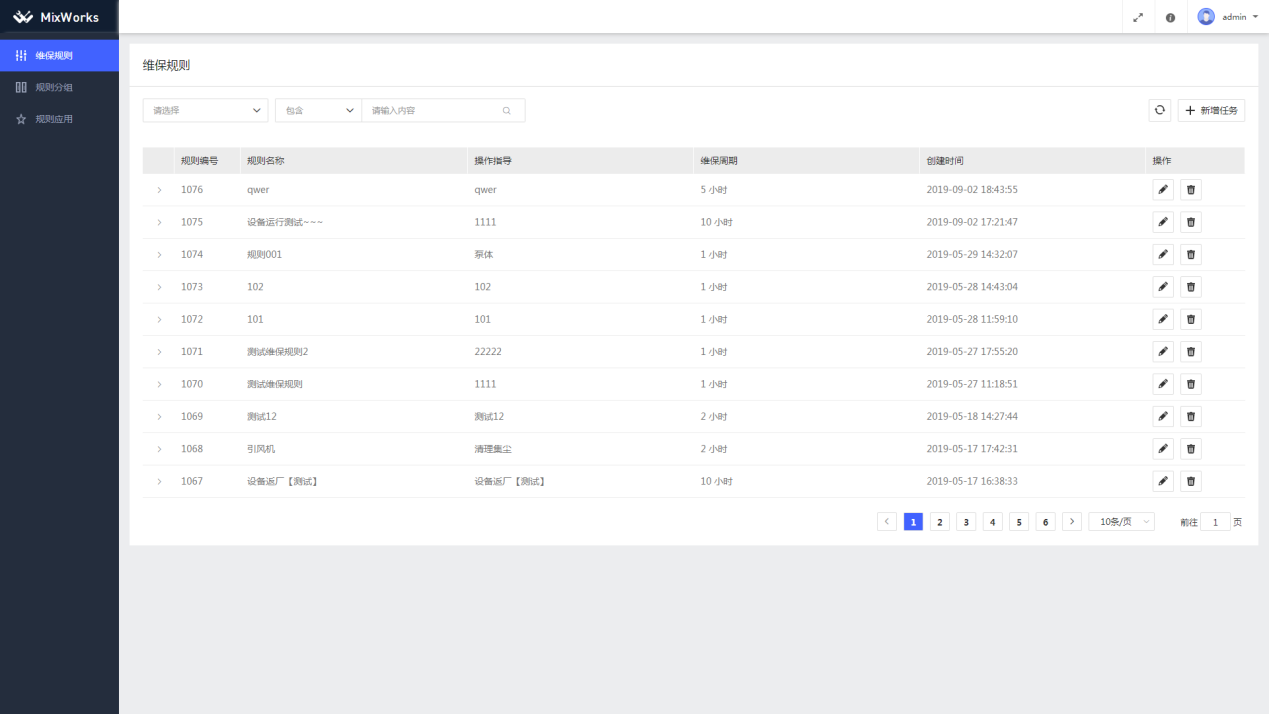Click the search magnifier icon in the input
The image size is (1269, 714).
pyautogui.click(x=506, y=111)
